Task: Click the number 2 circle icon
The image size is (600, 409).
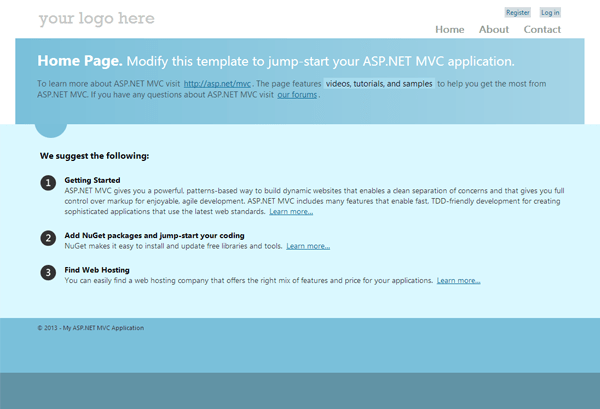Action: pos(48,238)
